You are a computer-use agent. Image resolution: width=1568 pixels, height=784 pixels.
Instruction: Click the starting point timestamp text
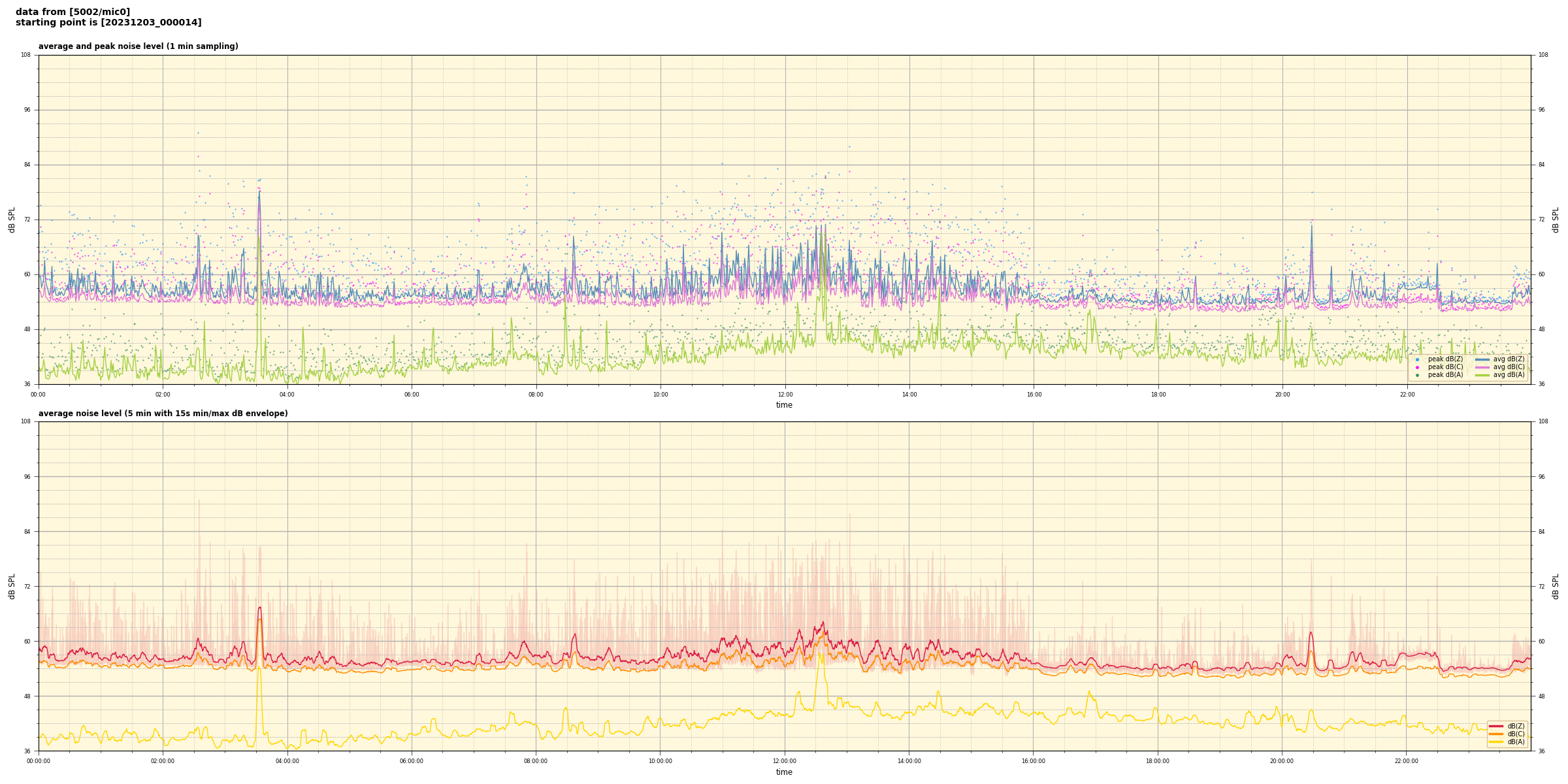coord(108,23)
